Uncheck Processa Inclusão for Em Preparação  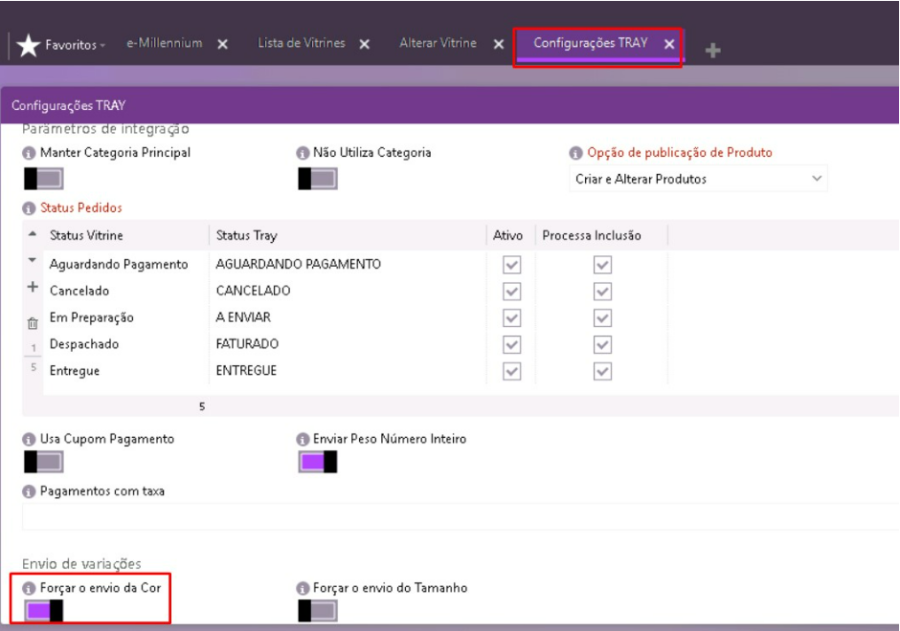[603, 318]
